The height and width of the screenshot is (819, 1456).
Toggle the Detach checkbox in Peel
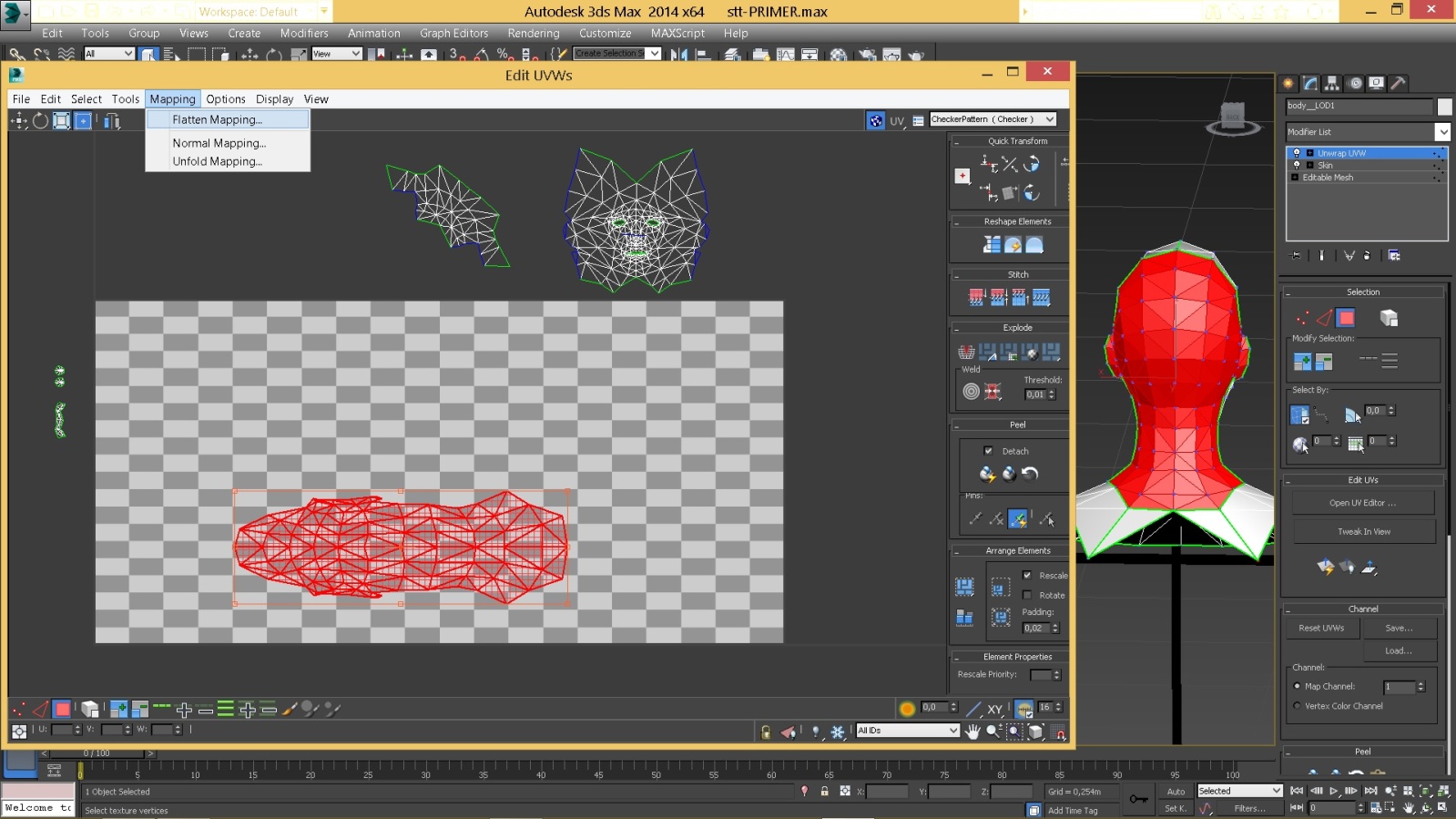[x=988, y=451]
